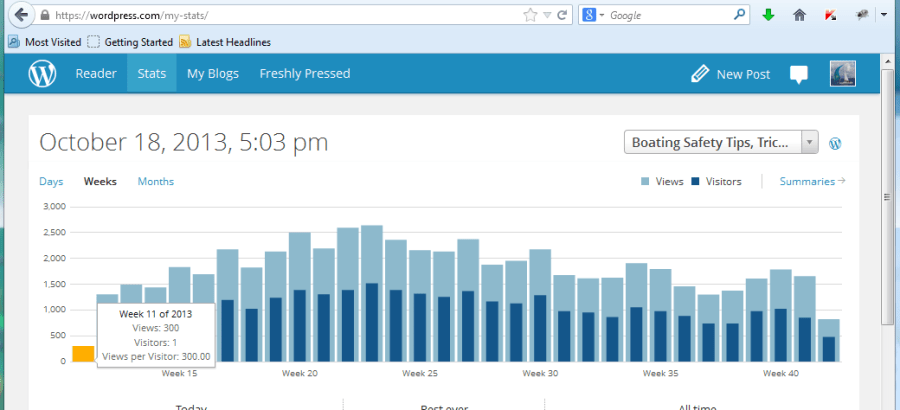This screenshot has width=900, height=410.
Task: Open the notifications speech bubble icon
Action: pyautogui.click(x=798, y=74)
